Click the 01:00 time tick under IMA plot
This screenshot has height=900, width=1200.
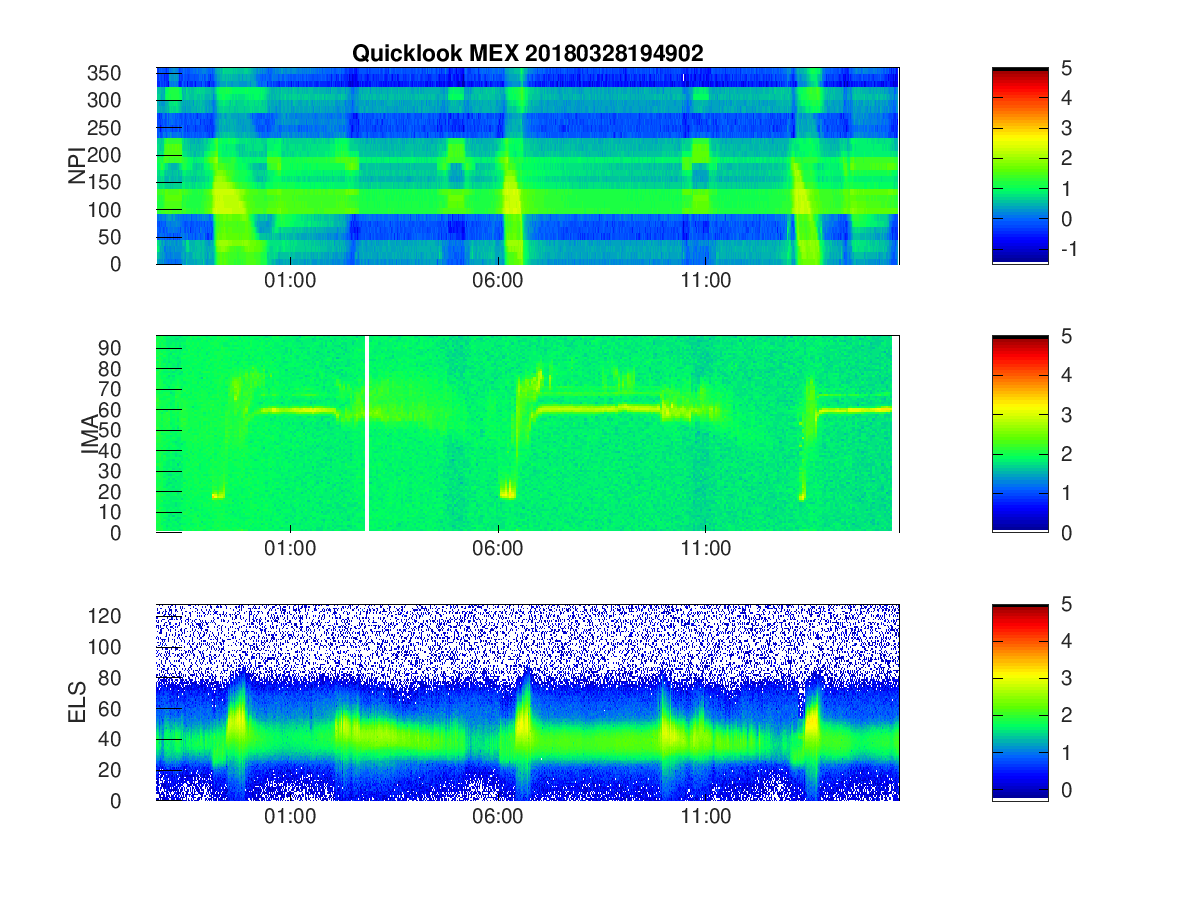point(290,549)
